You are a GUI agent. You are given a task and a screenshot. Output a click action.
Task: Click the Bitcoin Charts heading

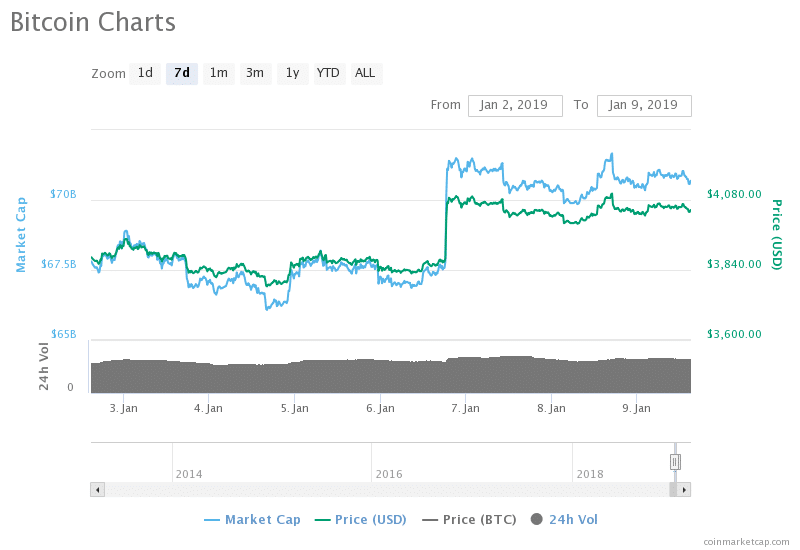coord(93,22)
